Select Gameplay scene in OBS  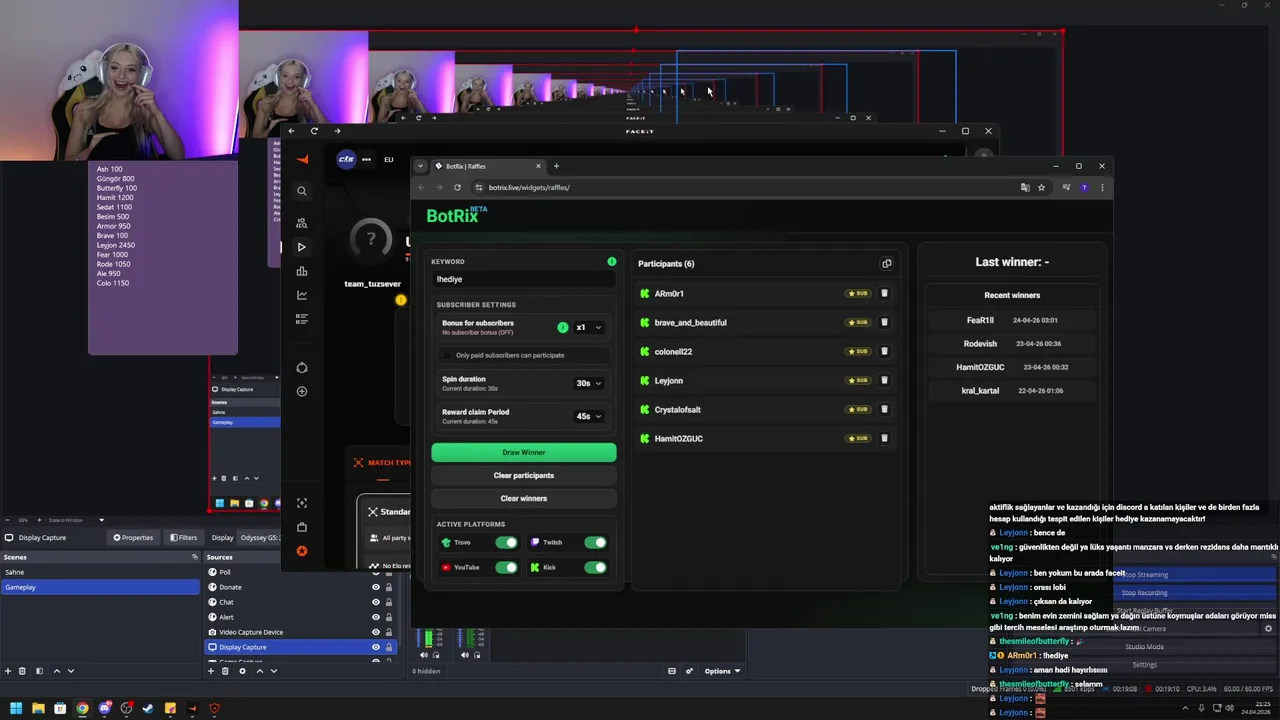[100, 587]
